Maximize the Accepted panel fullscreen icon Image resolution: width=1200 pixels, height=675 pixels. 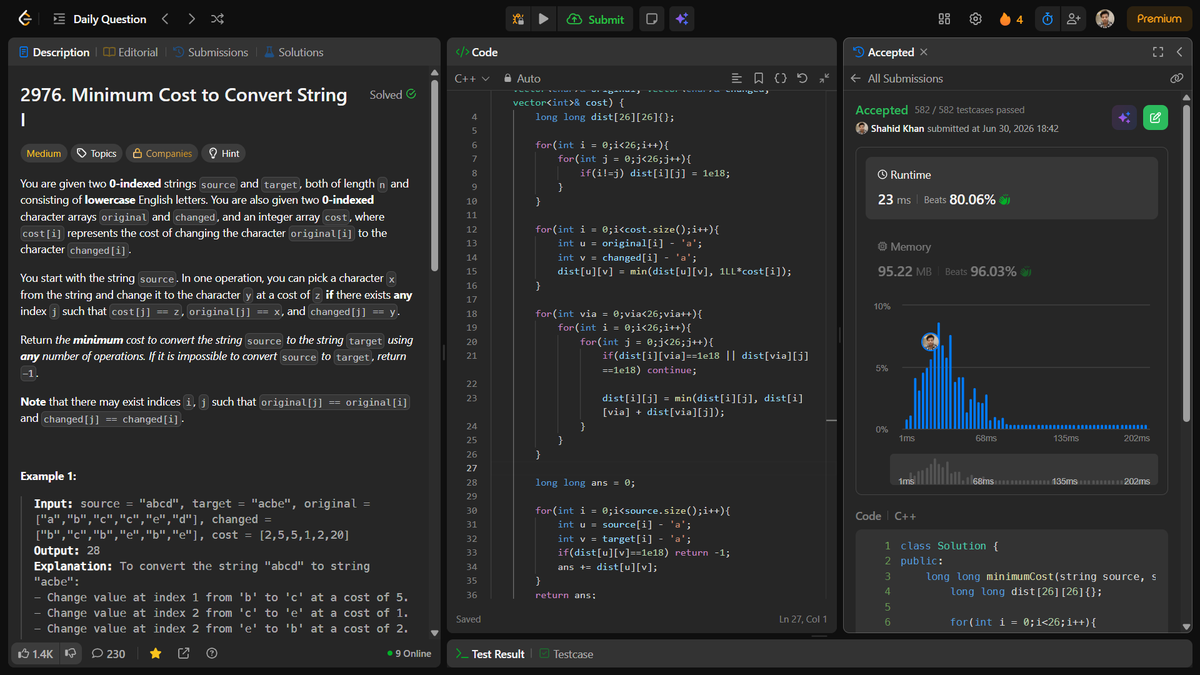(x=1158, y=52)
